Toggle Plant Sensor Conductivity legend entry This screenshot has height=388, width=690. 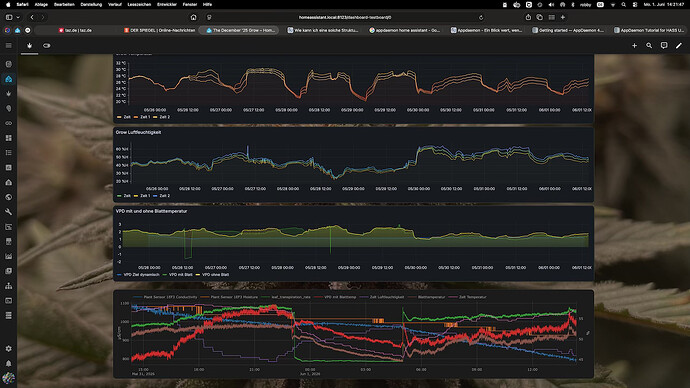coord(166,297)
